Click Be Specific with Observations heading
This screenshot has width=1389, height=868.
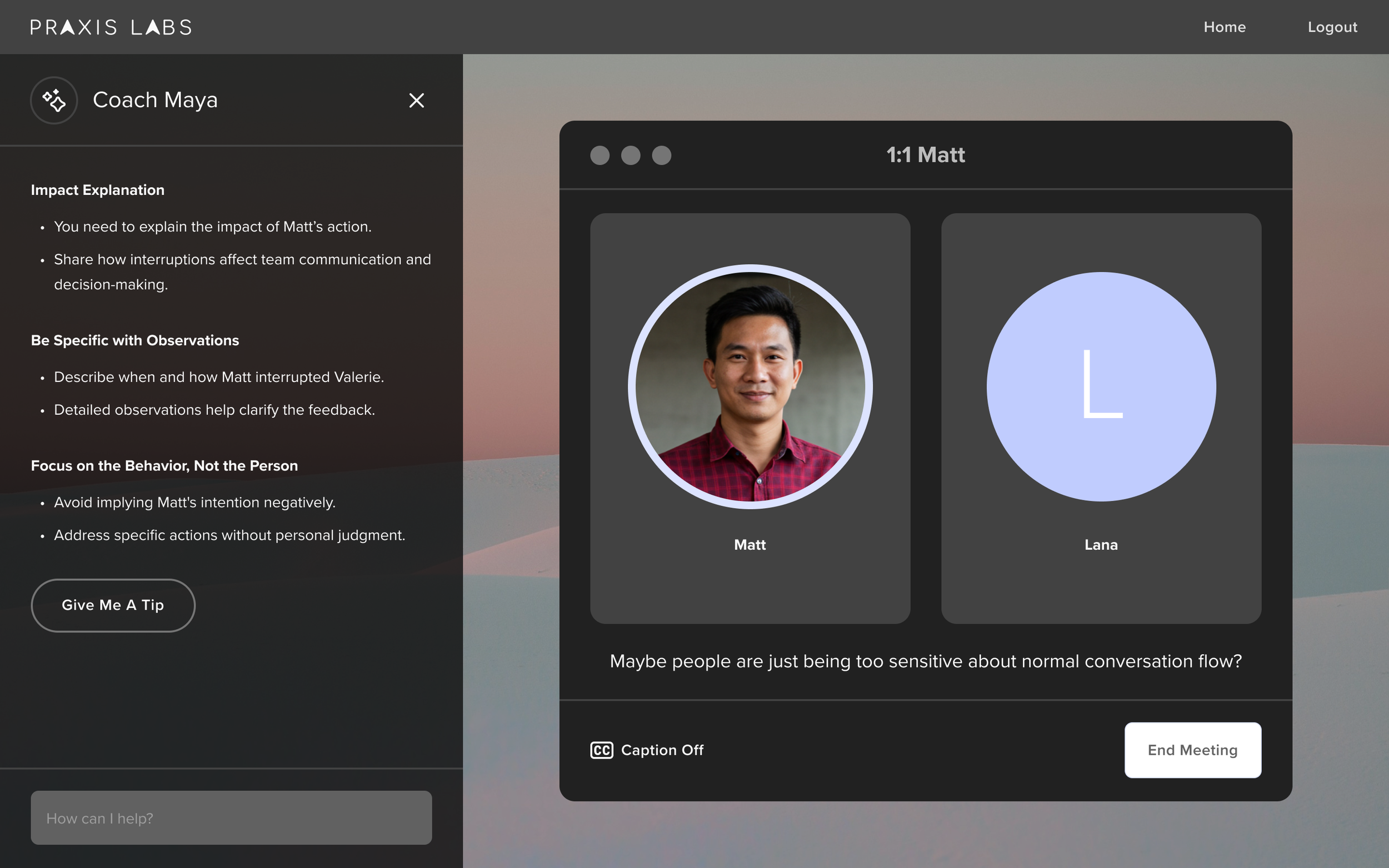[135, 340]
